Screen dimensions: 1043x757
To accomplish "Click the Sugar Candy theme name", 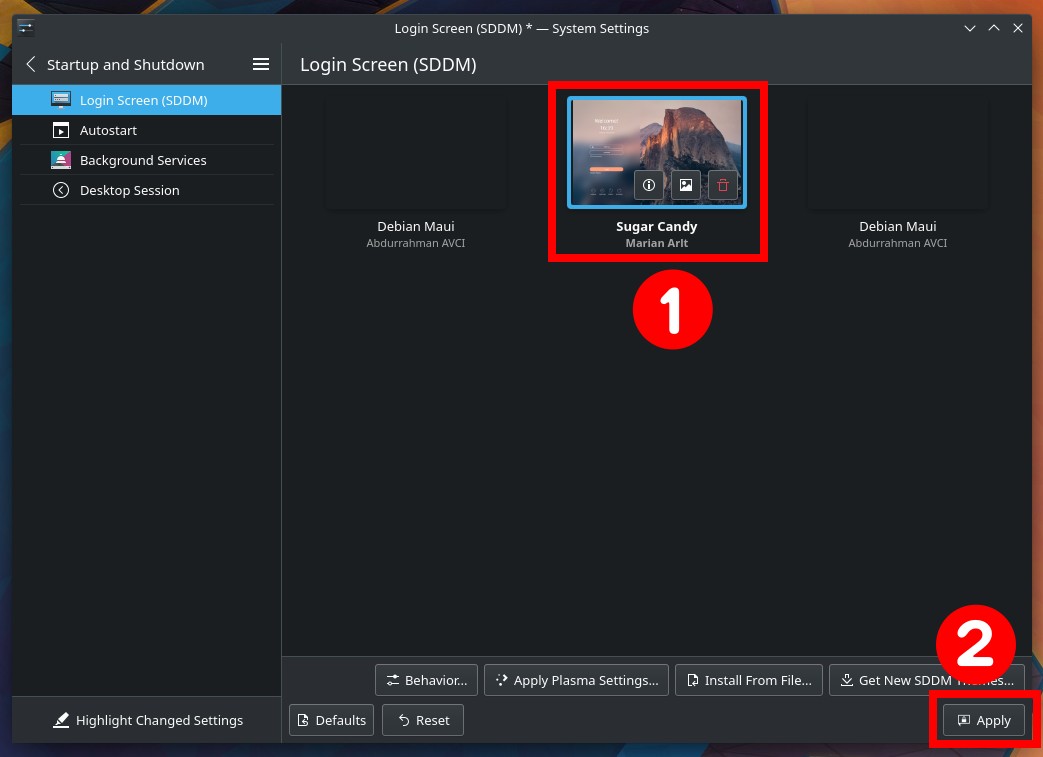I will (657, 226).
